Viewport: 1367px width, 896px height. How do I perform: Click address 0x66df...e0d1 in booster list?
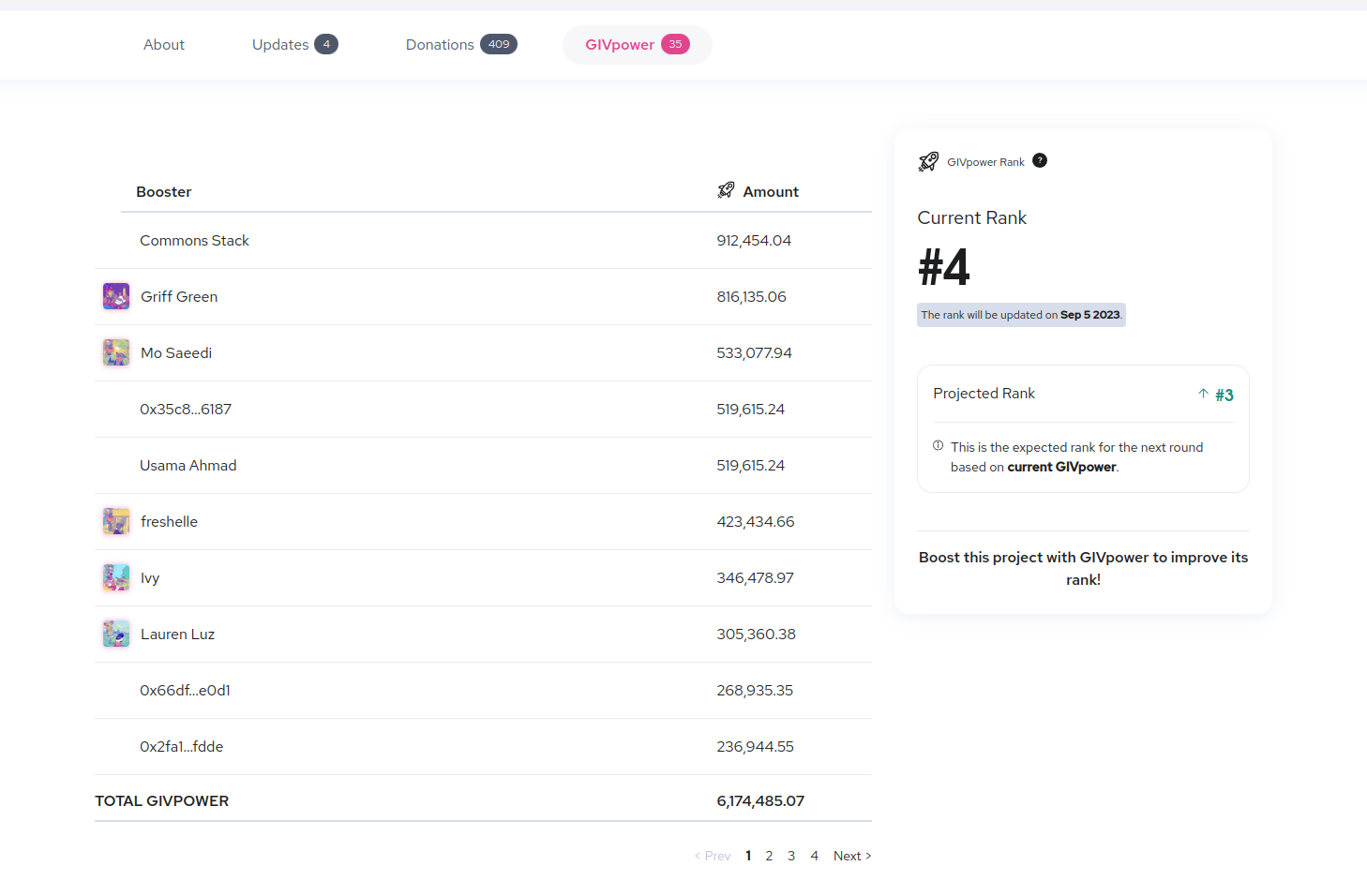point(186,691)
